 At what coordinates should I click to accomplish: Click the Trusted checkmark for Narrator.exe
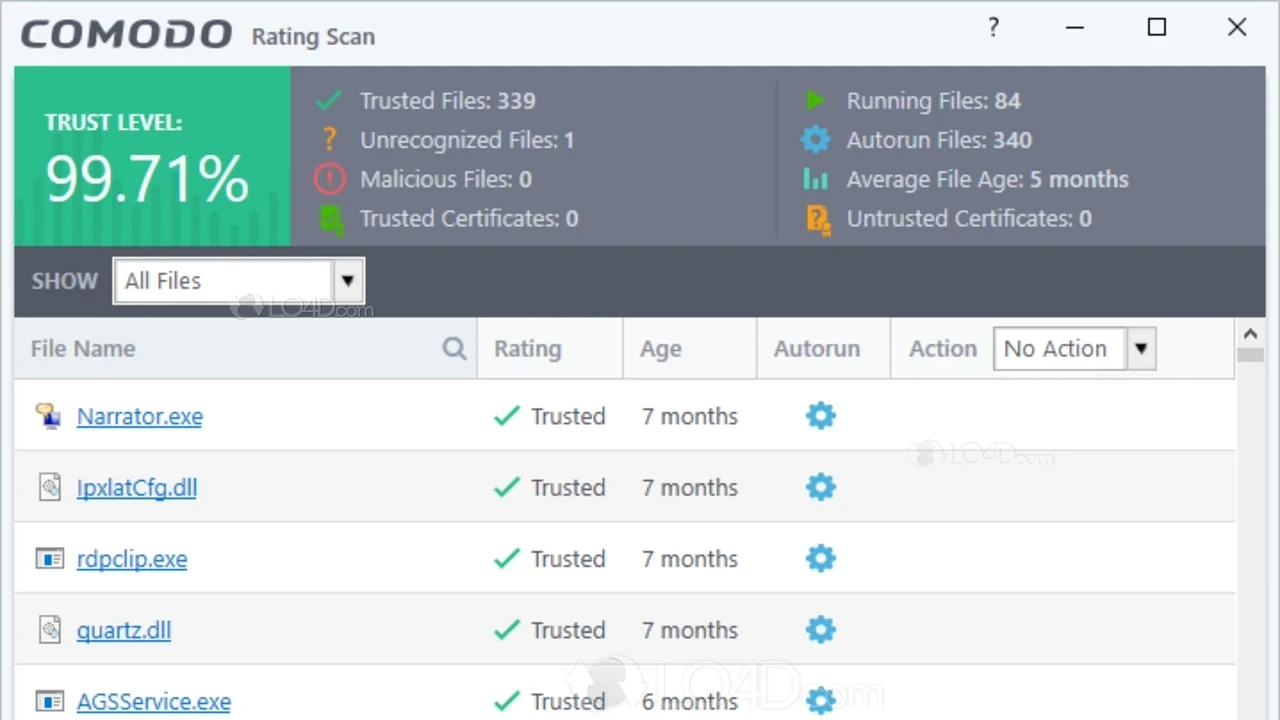click(507, 416)
